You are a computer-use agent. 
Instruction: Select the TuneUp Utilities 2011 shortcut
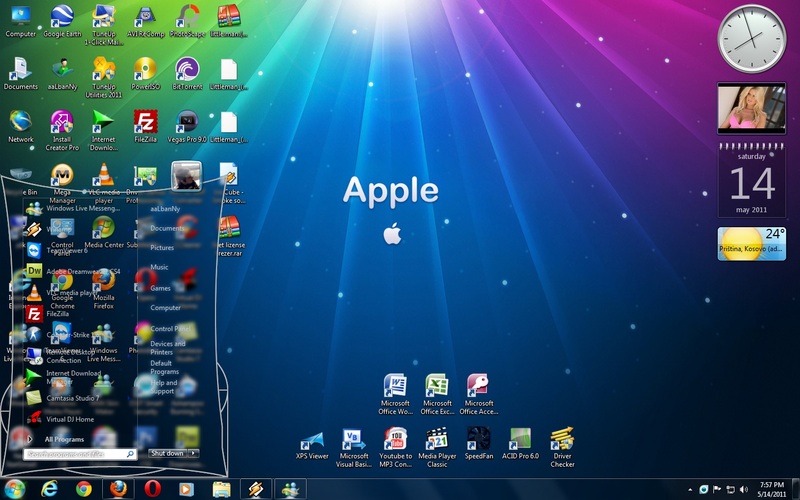coord(104,78)
